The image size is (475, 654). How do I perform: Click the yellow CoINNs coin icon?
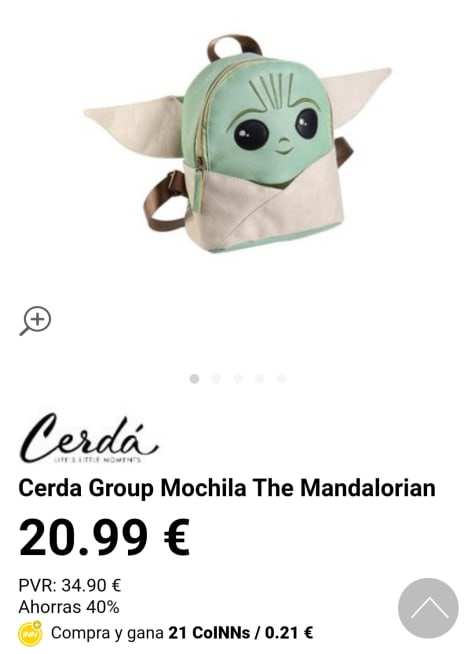click(x=30, y=633)
